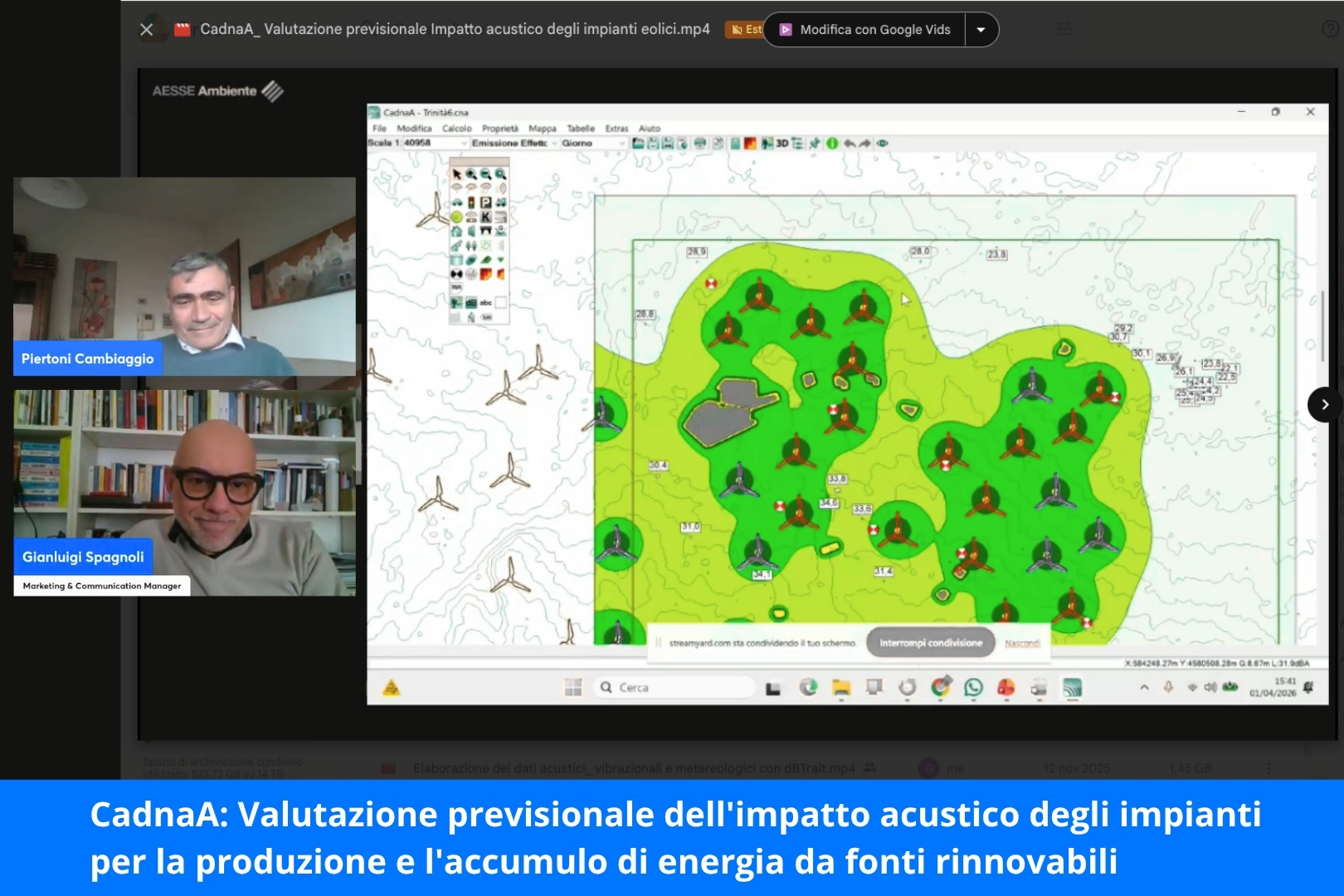
Task: Open the Proprietà menu
Action: point(500,129)
